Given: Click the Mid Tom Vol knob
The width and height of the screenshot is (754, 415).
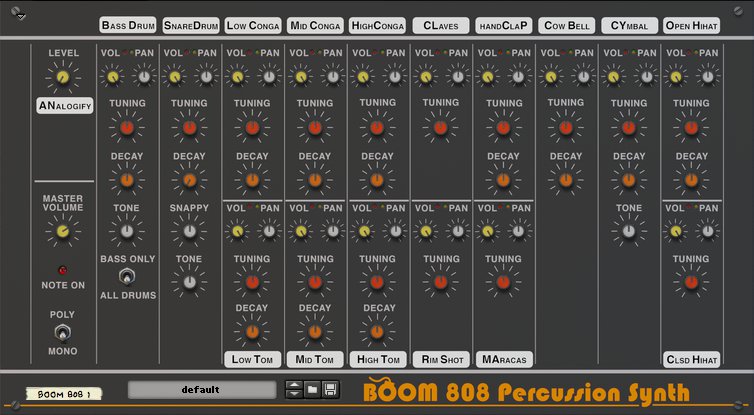Looking at the screenshot, I should (301, 231).
